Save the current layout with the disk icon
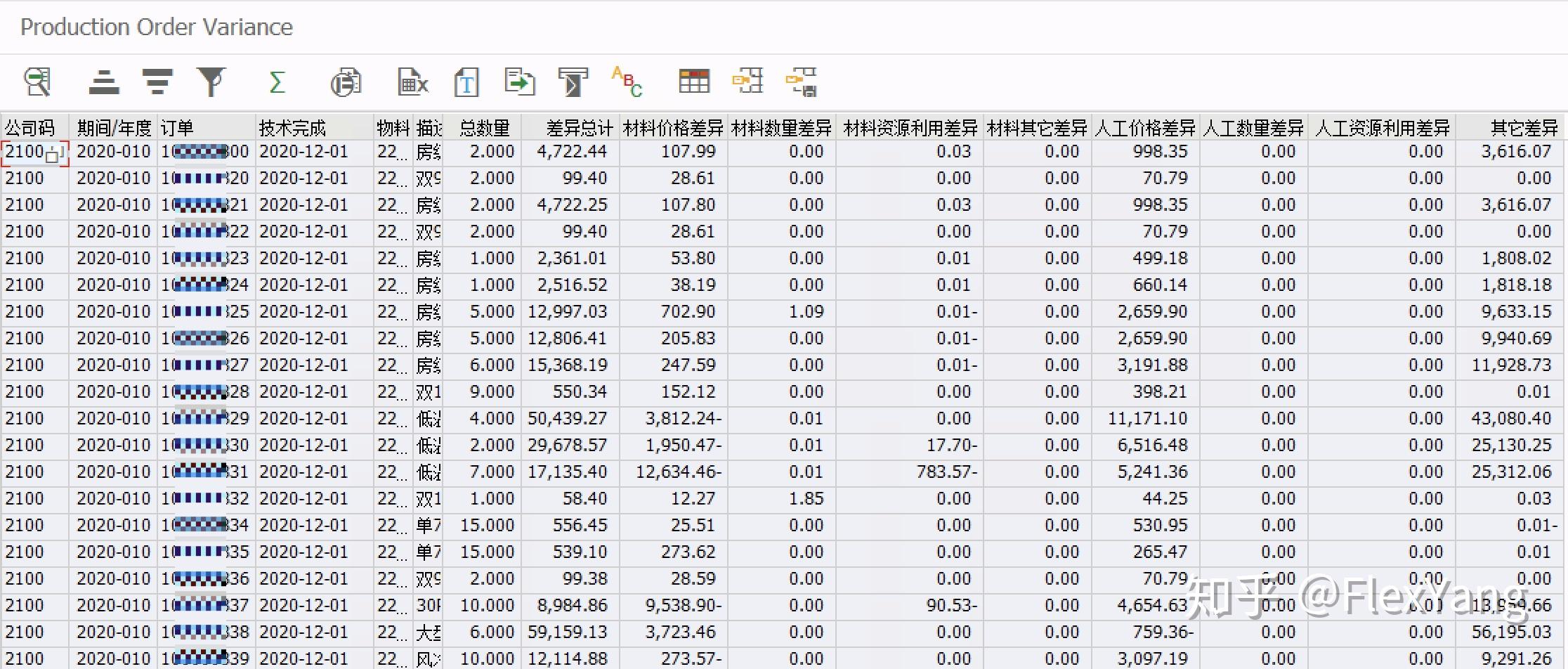 (x=801, y=82)
